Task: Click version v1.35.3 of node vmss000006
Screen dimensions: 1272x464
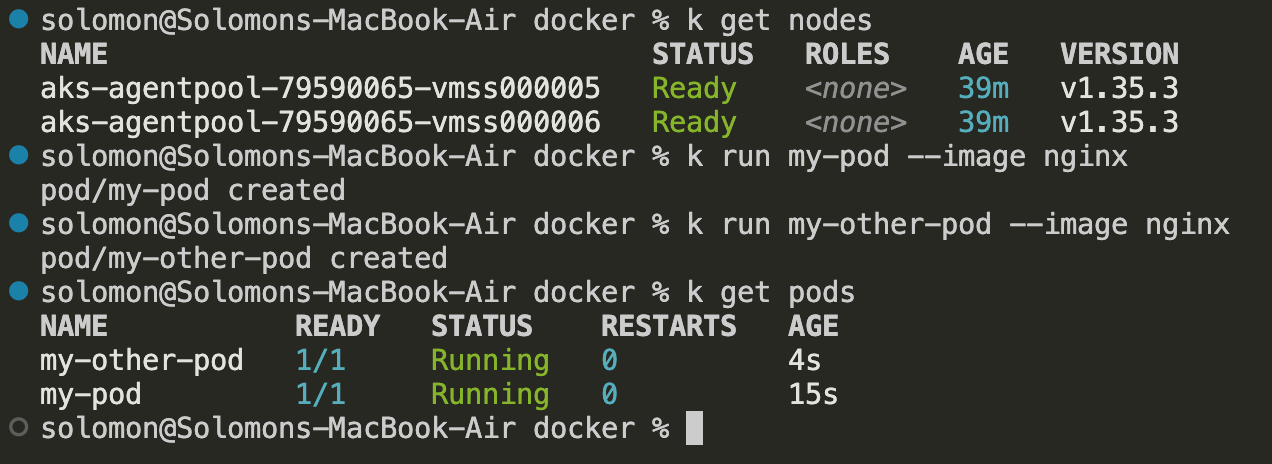Action: (1119, 123)
